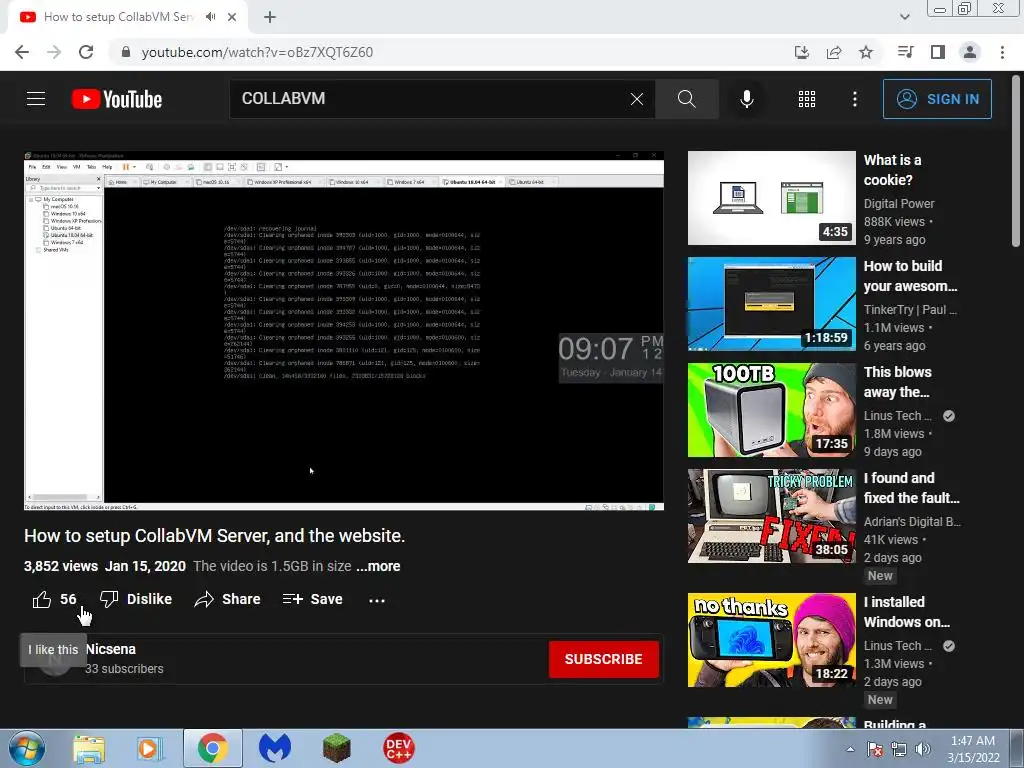Launch Dev-C++ from taskbar
Screen dimensions: 1024x768
(x=398, y=748)
